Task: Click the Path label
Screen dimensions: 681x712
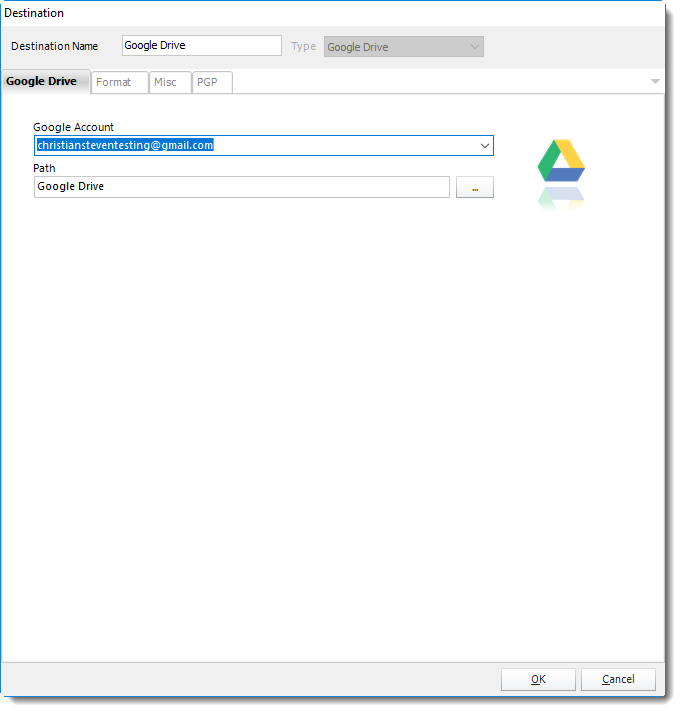Action: 44,169
